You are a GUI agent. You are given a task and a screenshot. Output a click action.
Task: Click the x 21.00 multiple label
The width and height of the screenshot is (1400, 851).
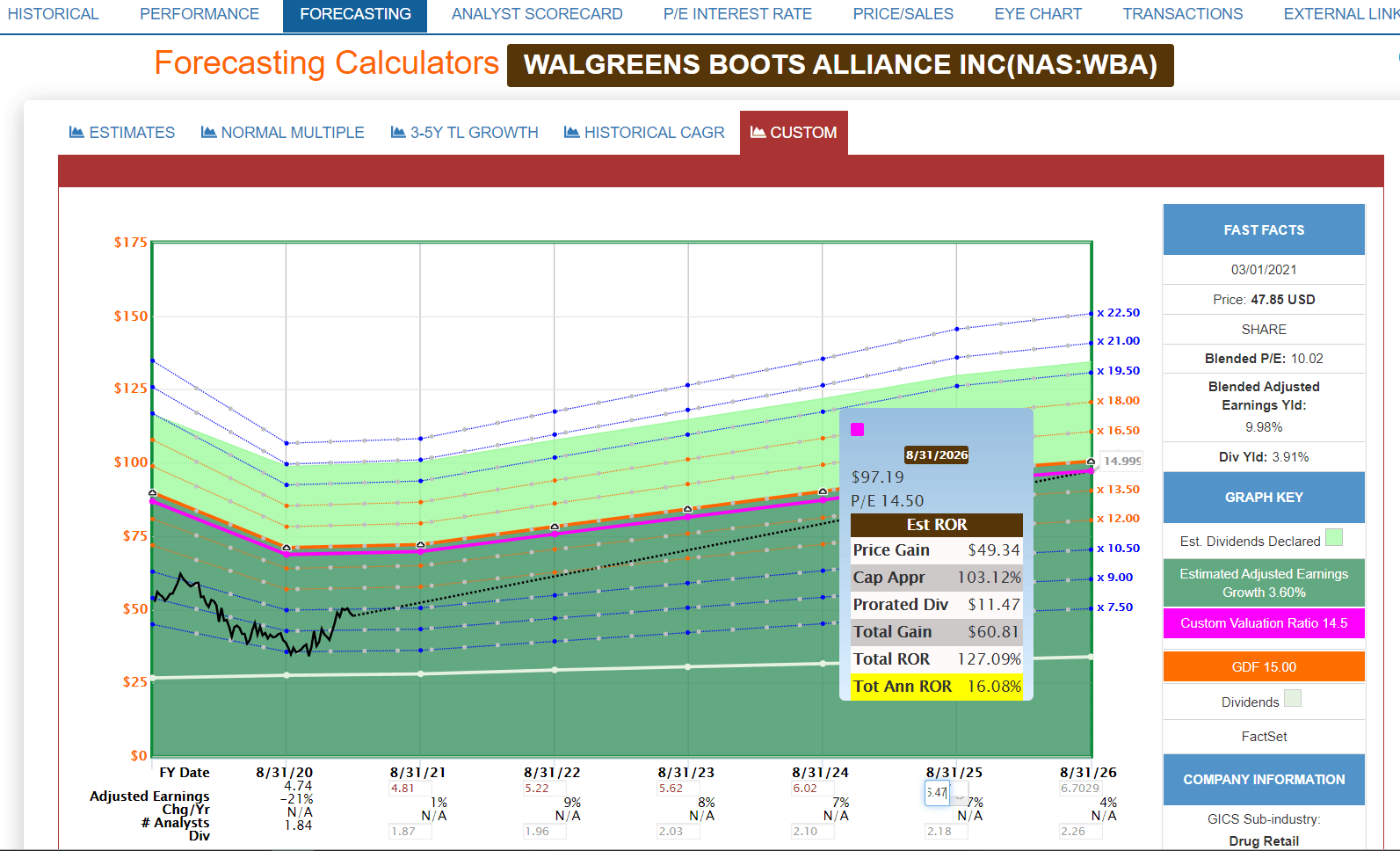tap(1118, 340)
